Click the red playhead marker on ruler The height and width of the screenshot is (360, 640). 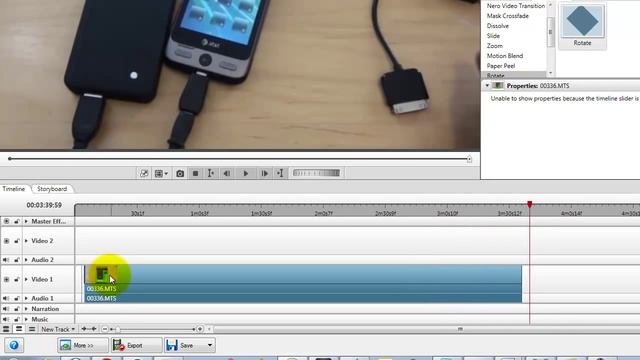coord(529,204)
